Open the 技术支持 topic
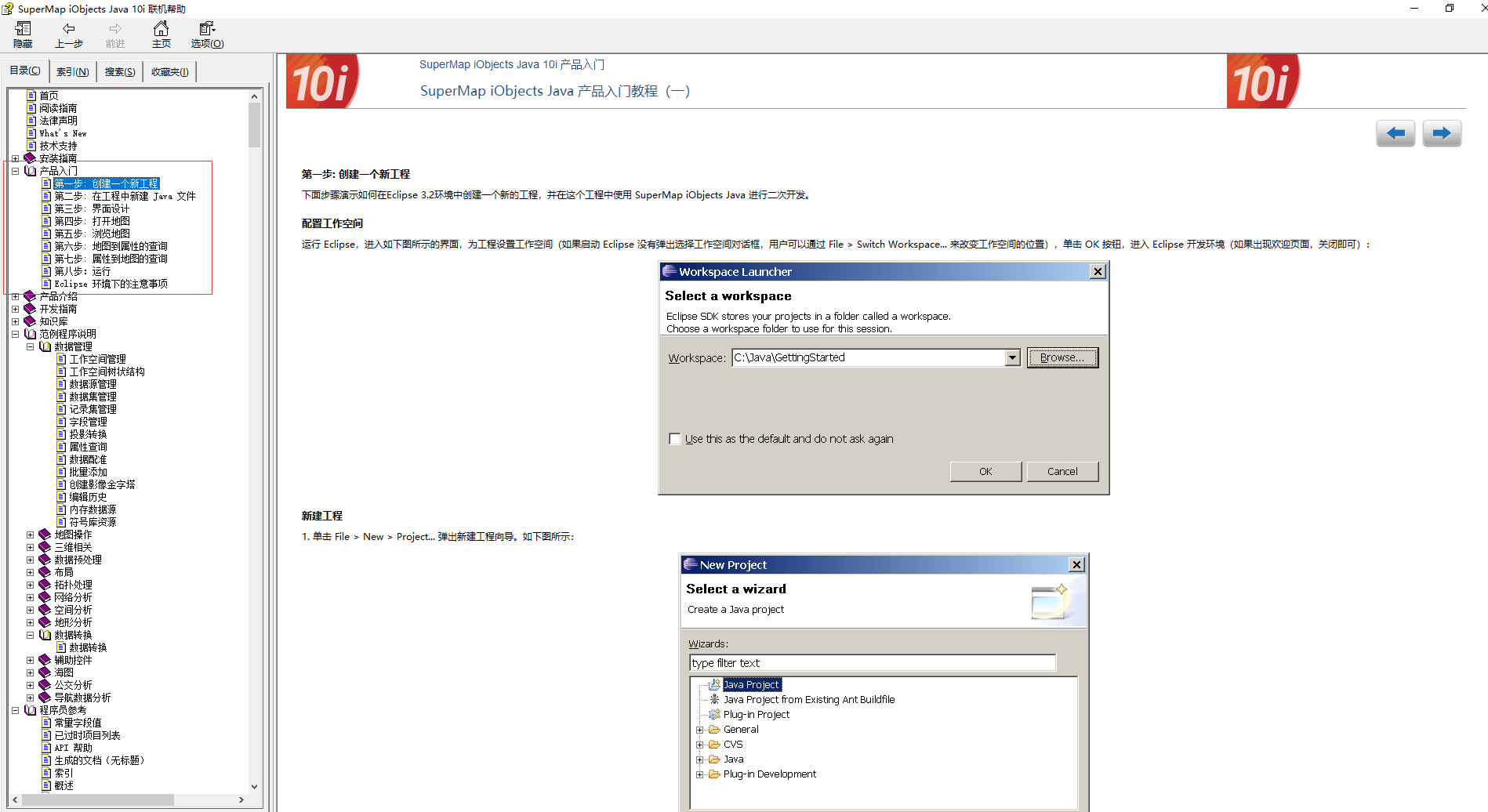Screen dimensions: 1488x812 click(x=58, y=146)
